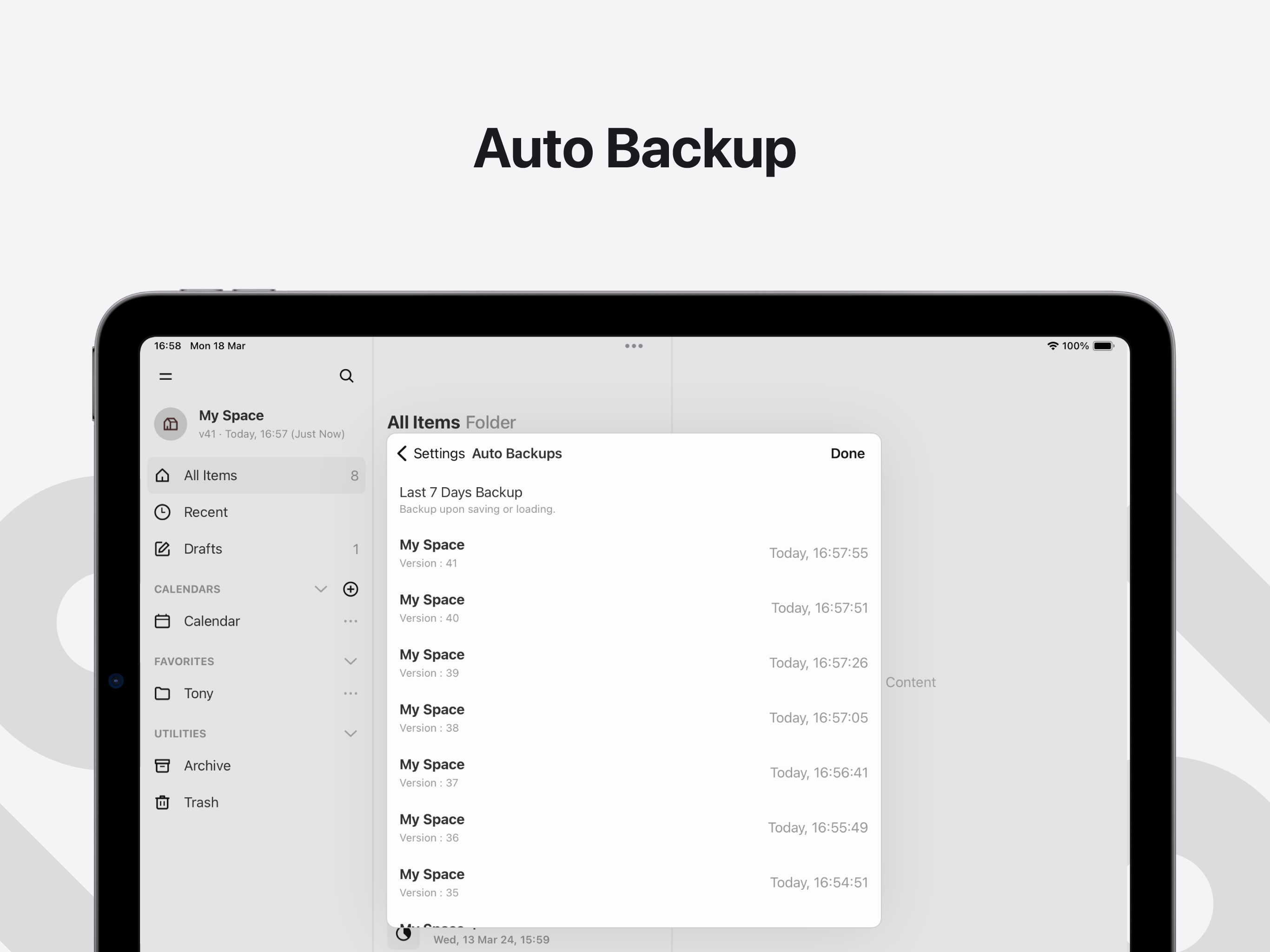Select the Version : 37 backup
The image size is (1270, 952).
pos(633,773)
